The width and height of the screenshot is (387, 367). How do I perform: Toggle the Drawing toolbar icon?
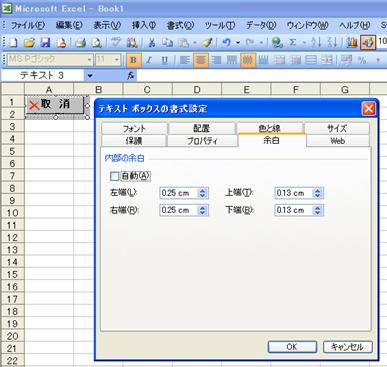point(368,43)
